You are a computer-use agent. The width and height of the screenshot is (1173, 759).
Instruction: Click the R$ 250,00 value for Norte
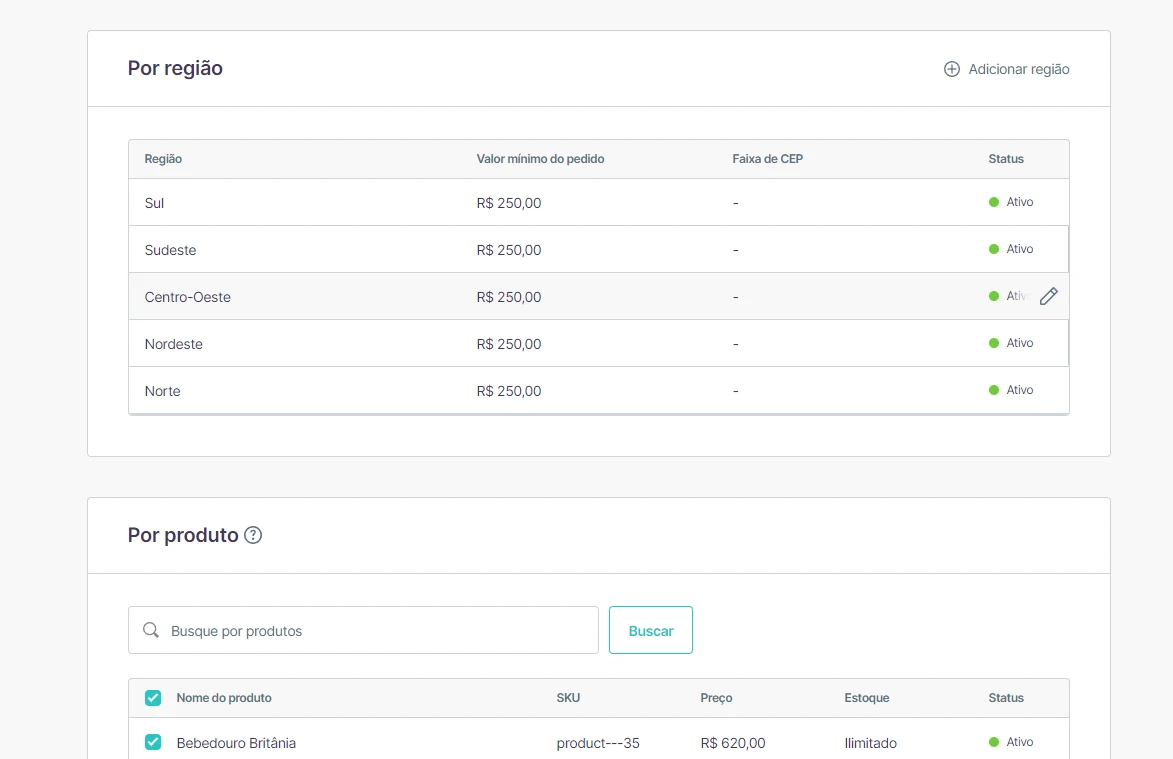point(509,391)
